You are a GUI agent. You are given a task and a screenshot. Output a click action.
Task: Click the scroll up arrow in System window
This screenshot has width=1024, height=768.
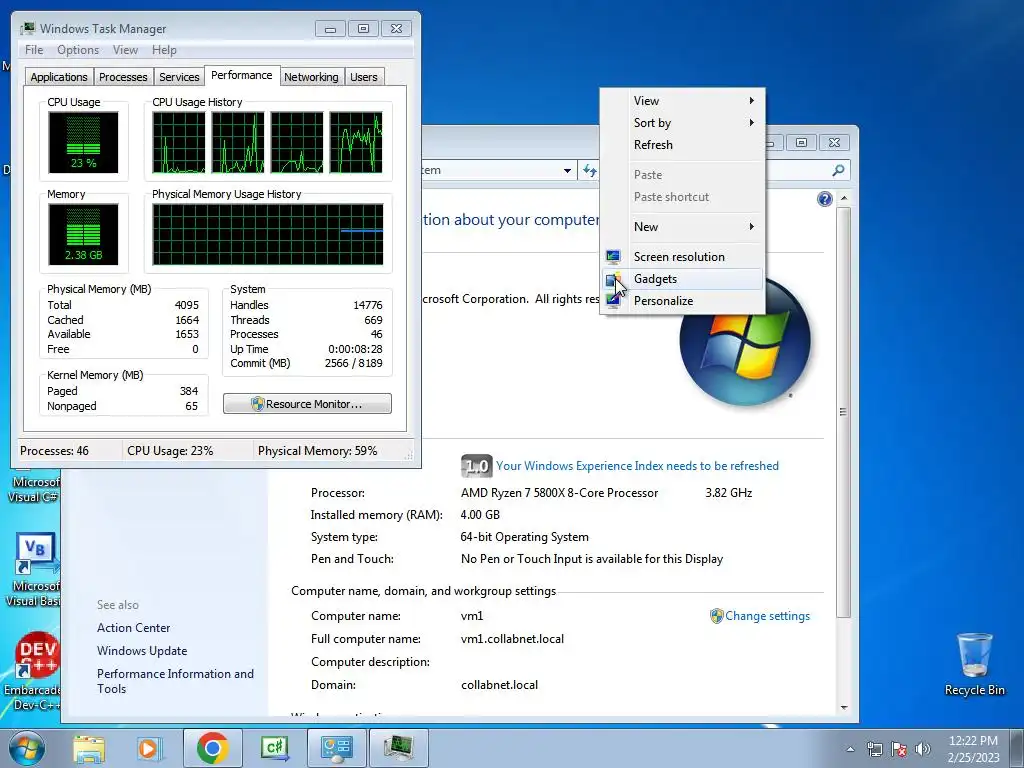843,198
